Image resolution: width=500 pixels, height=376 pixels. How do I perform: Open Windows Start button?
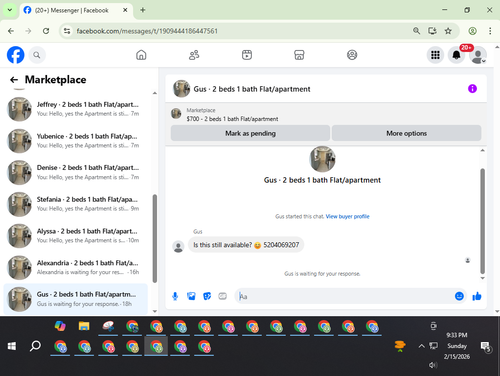tap(12, 346)
